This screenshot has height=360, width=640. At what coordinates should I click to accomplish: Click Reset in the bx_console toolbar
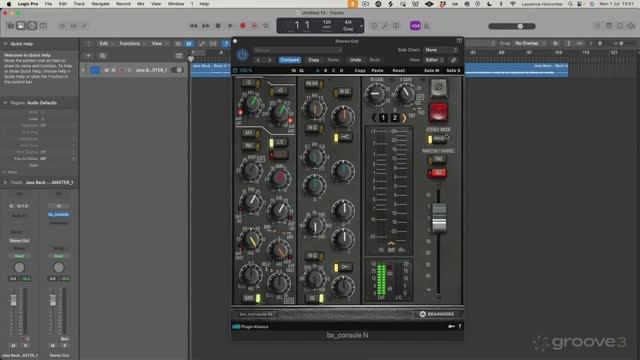398,71
